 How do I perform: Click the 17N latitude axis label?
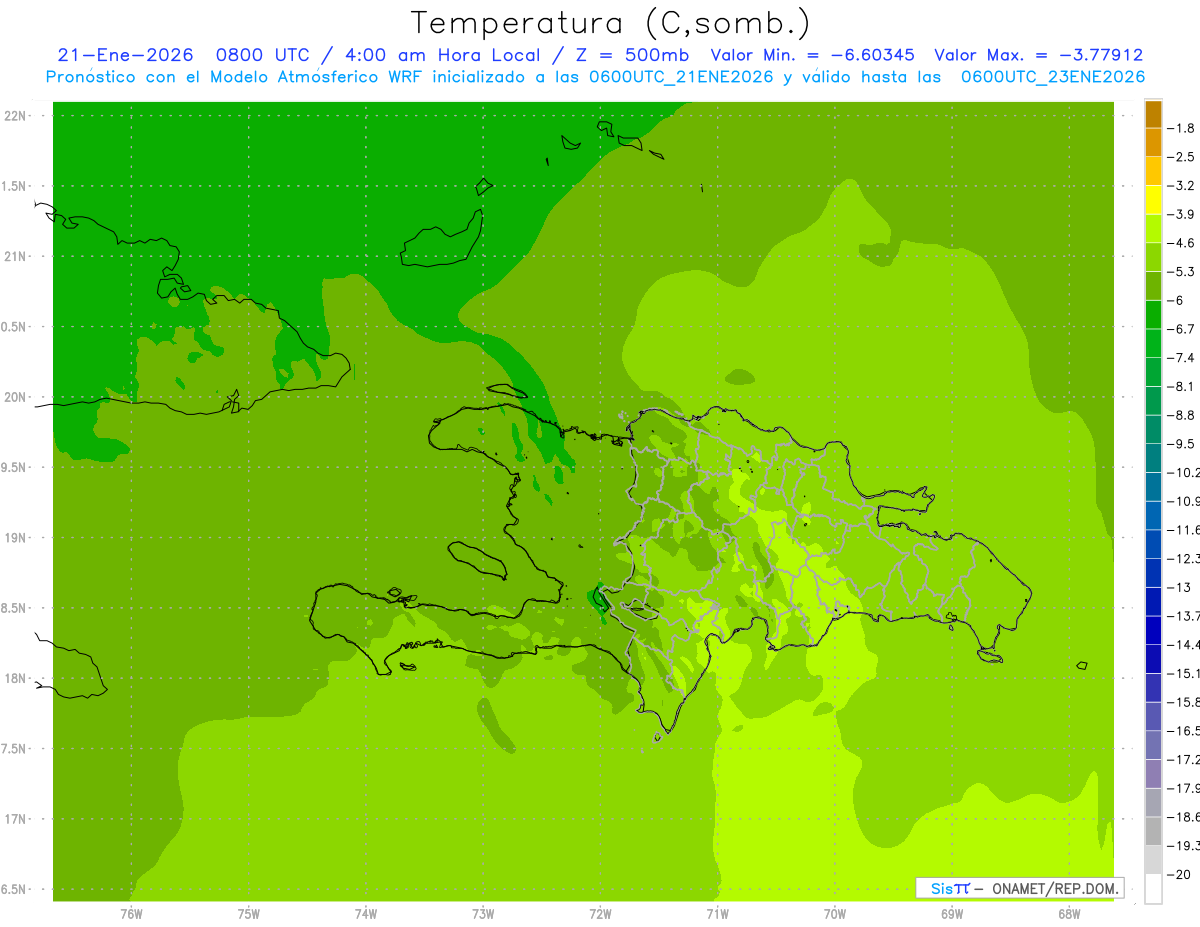click(x=16, y=819)
